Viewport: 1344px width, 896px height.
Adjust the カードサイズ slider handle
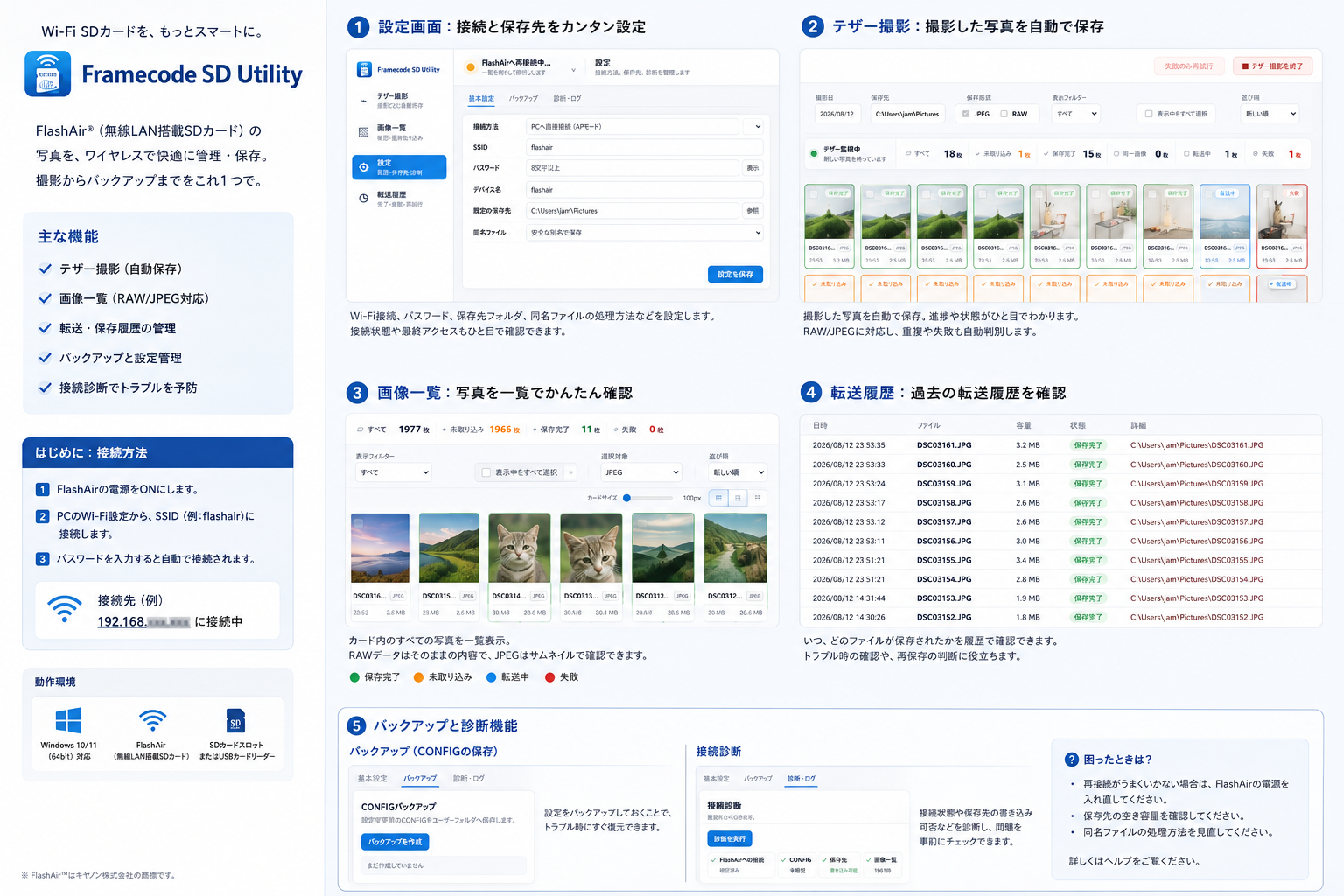[x=627, y=498]
